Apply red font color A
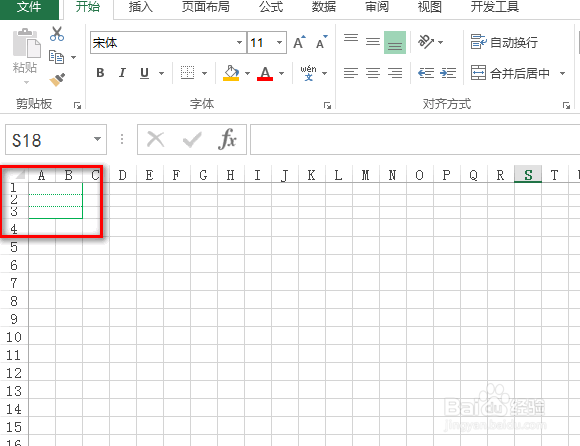 point(265,73)
